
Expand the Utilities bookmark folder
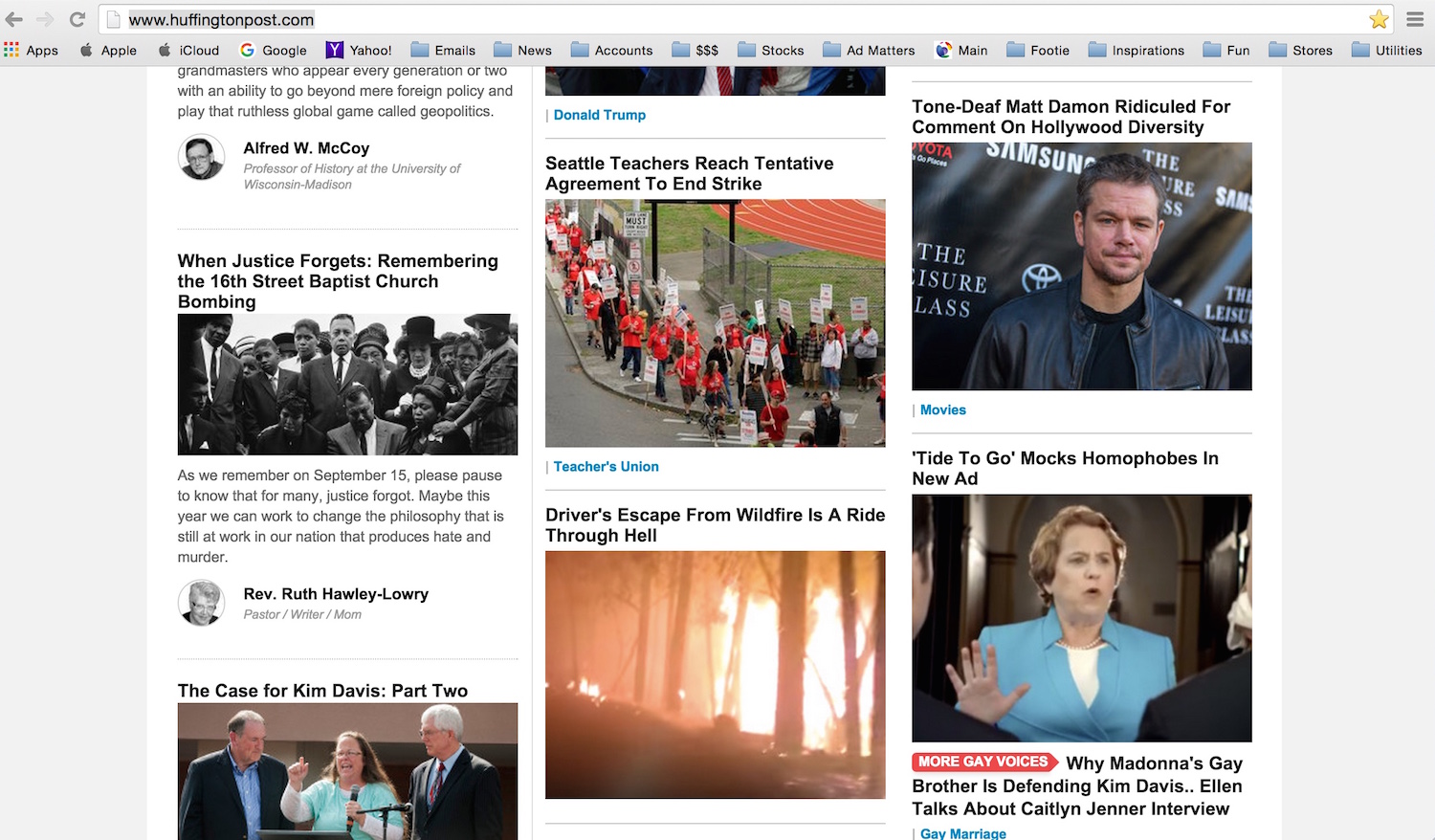tap(1387, 50)
